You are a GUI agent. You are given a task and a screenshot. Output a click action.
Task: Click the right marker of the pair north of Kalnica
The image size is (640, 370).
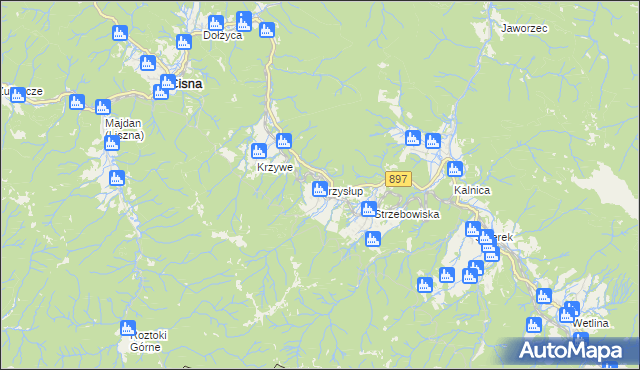coord(433,141)
